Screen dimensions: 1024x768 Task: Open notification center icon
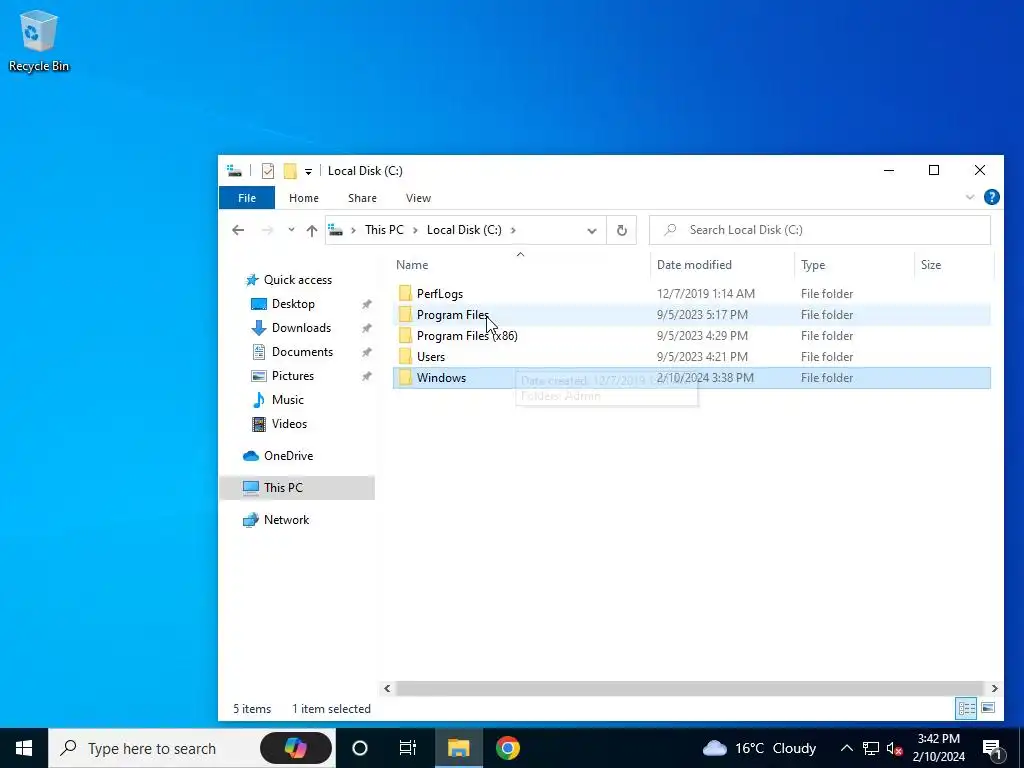[x=992, y=749]
